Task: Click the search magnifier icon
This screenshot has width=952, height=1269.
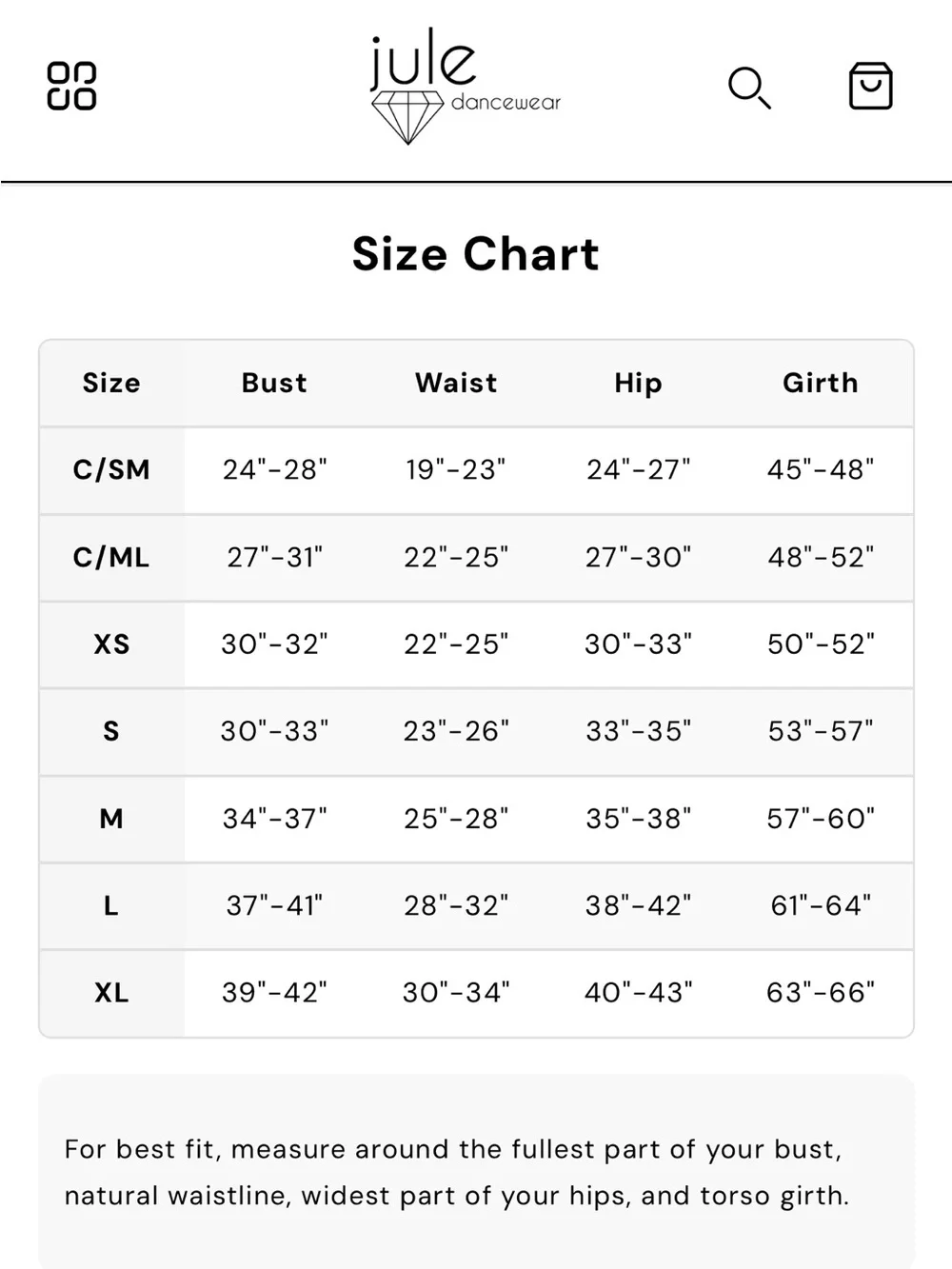Action: coord(749,88)
